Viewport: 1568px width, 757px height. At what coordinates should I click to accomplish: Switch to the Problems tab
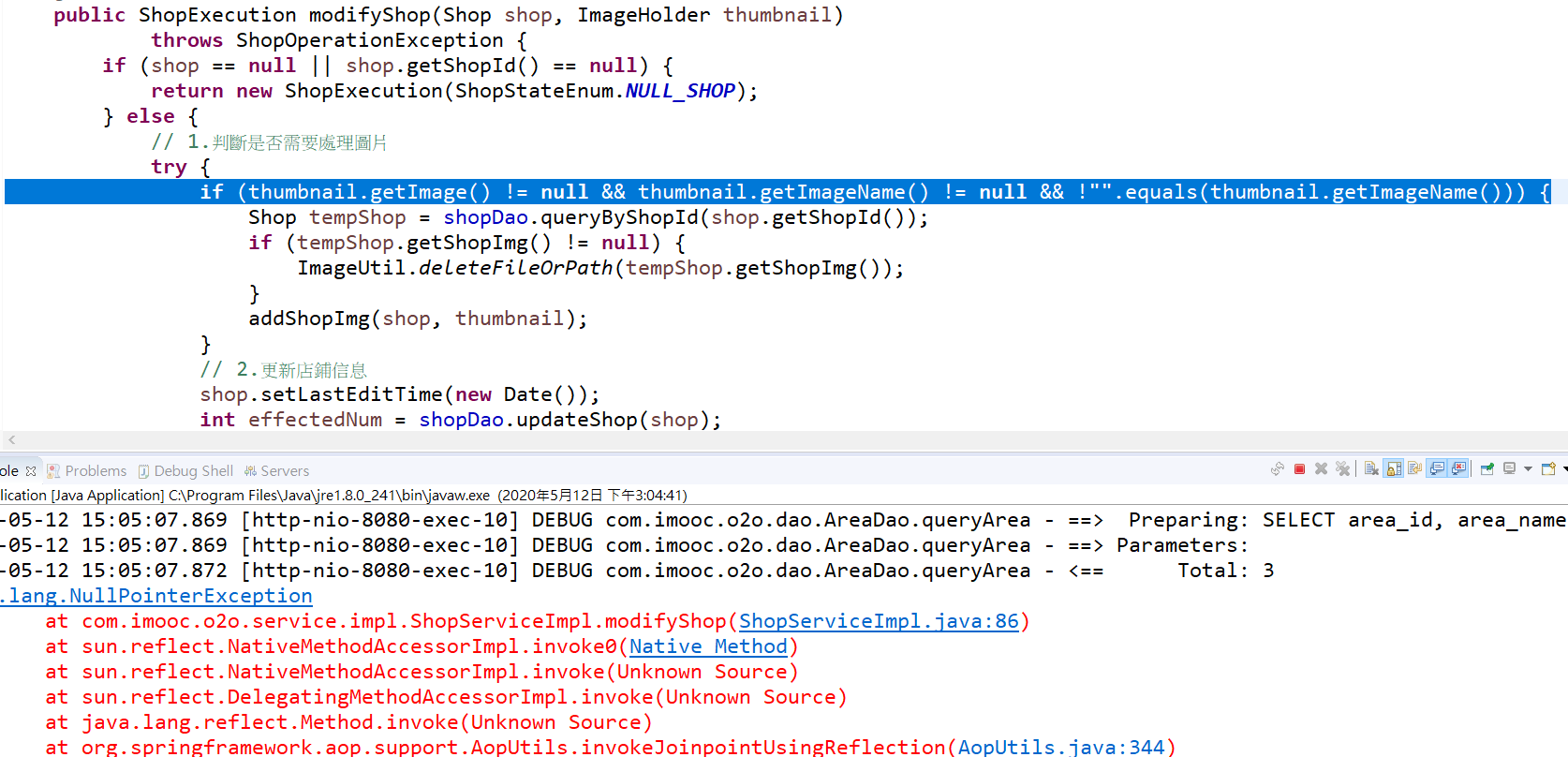87,470
